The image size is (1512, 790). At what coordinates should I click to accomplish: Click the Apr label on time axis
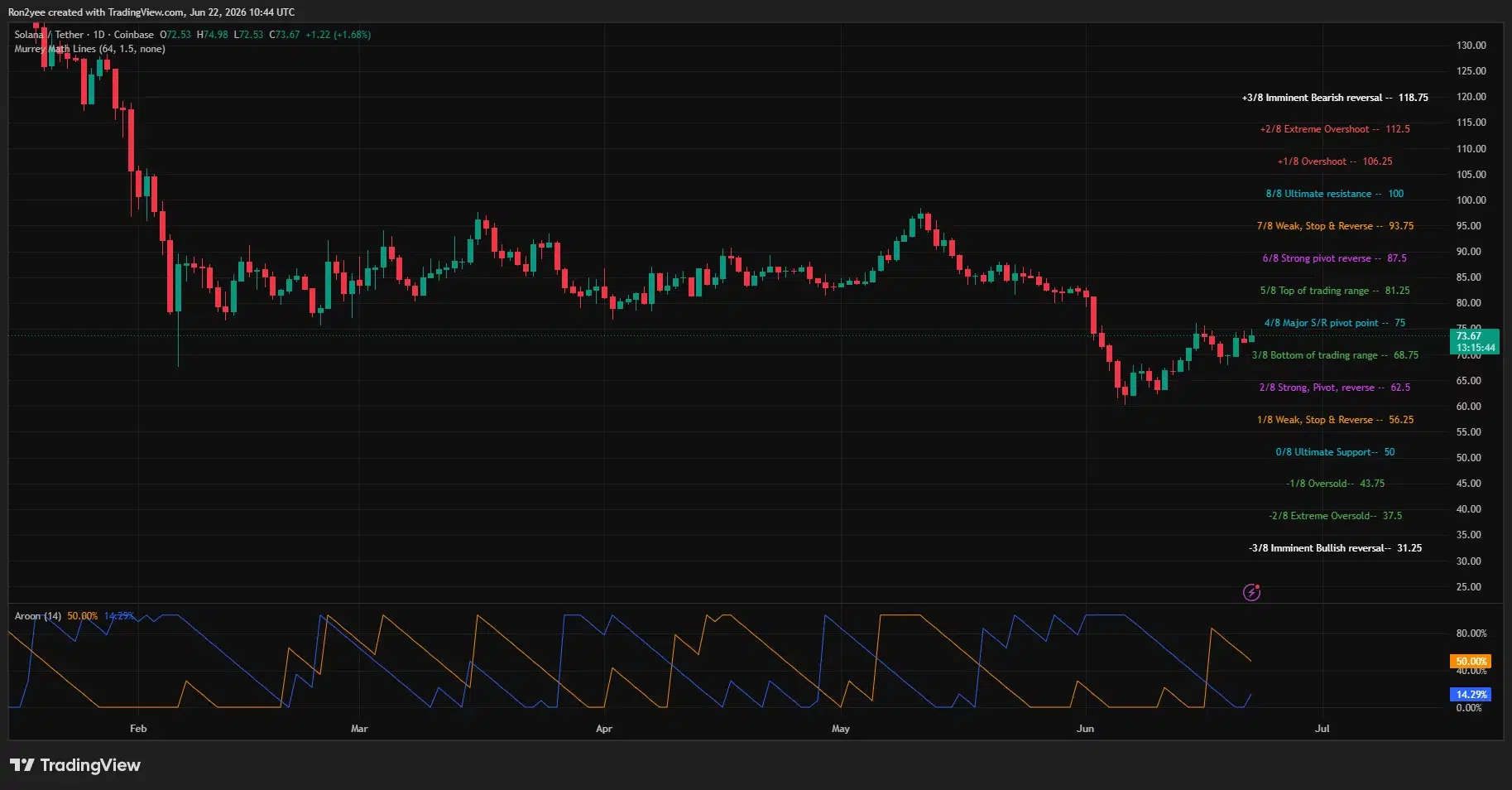(x=604, y=729)
